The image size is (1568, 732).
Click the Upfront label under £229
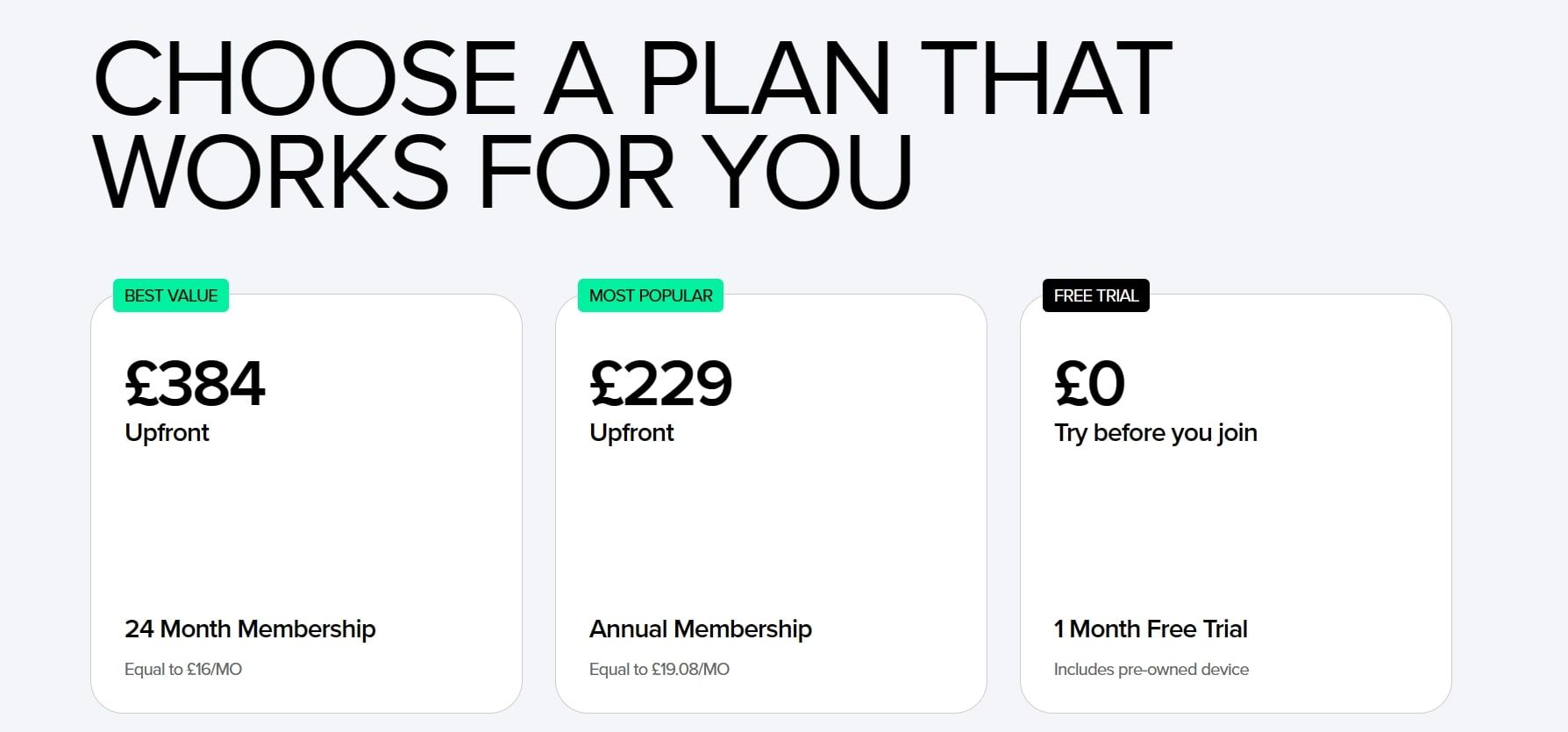click(631, 432)
